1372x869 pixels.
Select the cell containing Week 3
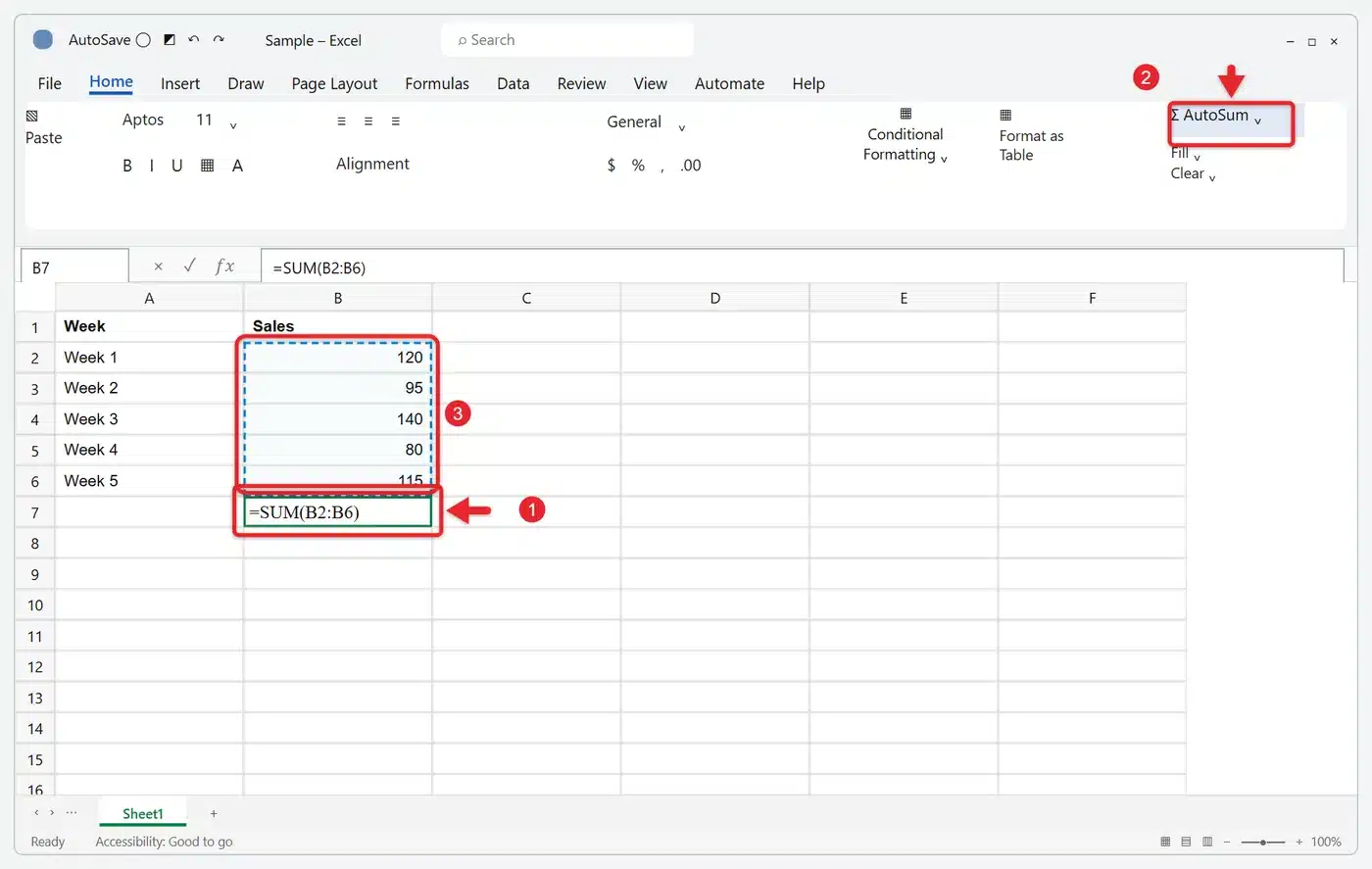(x=149, y=419)
